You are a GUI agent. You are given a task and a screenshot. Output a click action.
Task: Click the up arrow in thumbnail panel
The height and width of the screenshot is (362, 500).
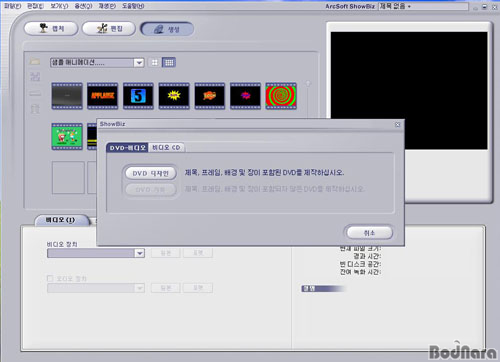[308, 84]
